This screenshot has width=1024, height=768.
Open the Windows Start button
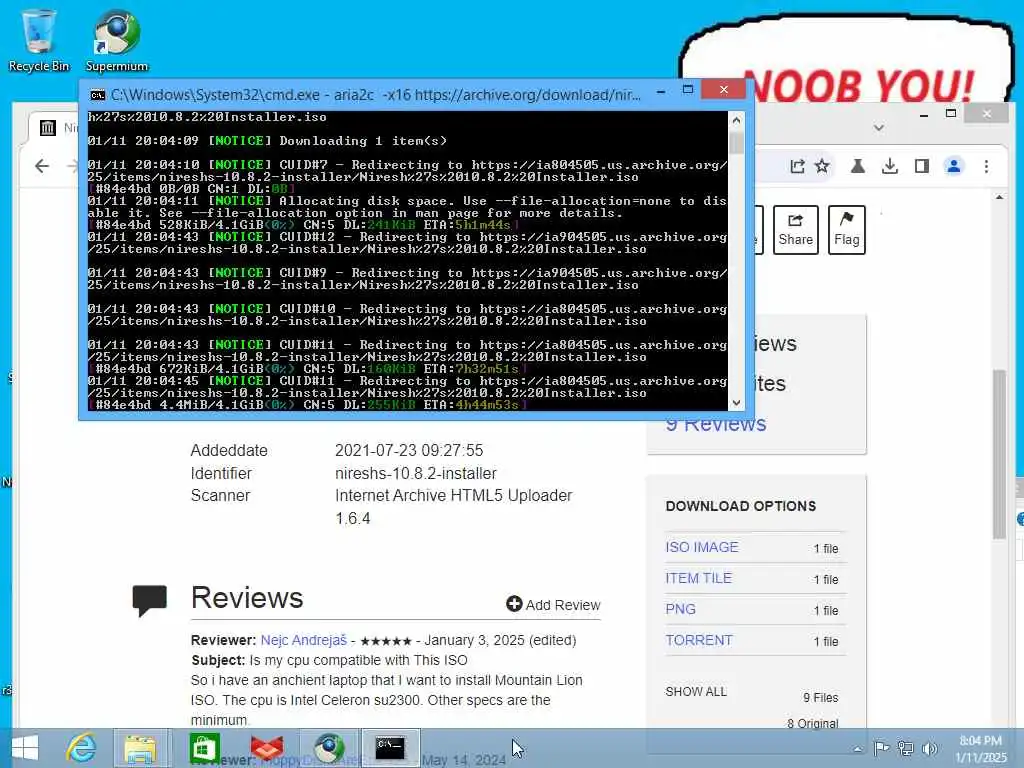pos(25,748)
